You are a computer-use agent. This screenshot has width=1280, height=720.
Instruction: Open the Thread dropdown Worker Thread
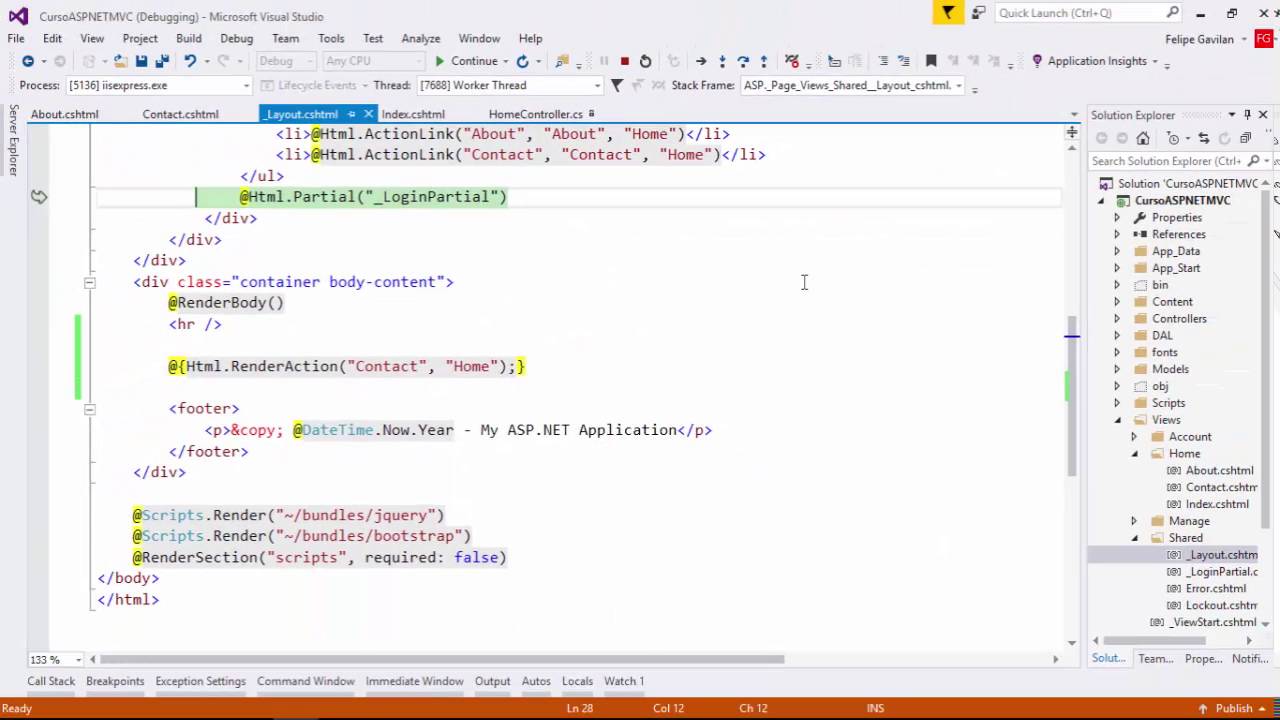pos(597,85)
